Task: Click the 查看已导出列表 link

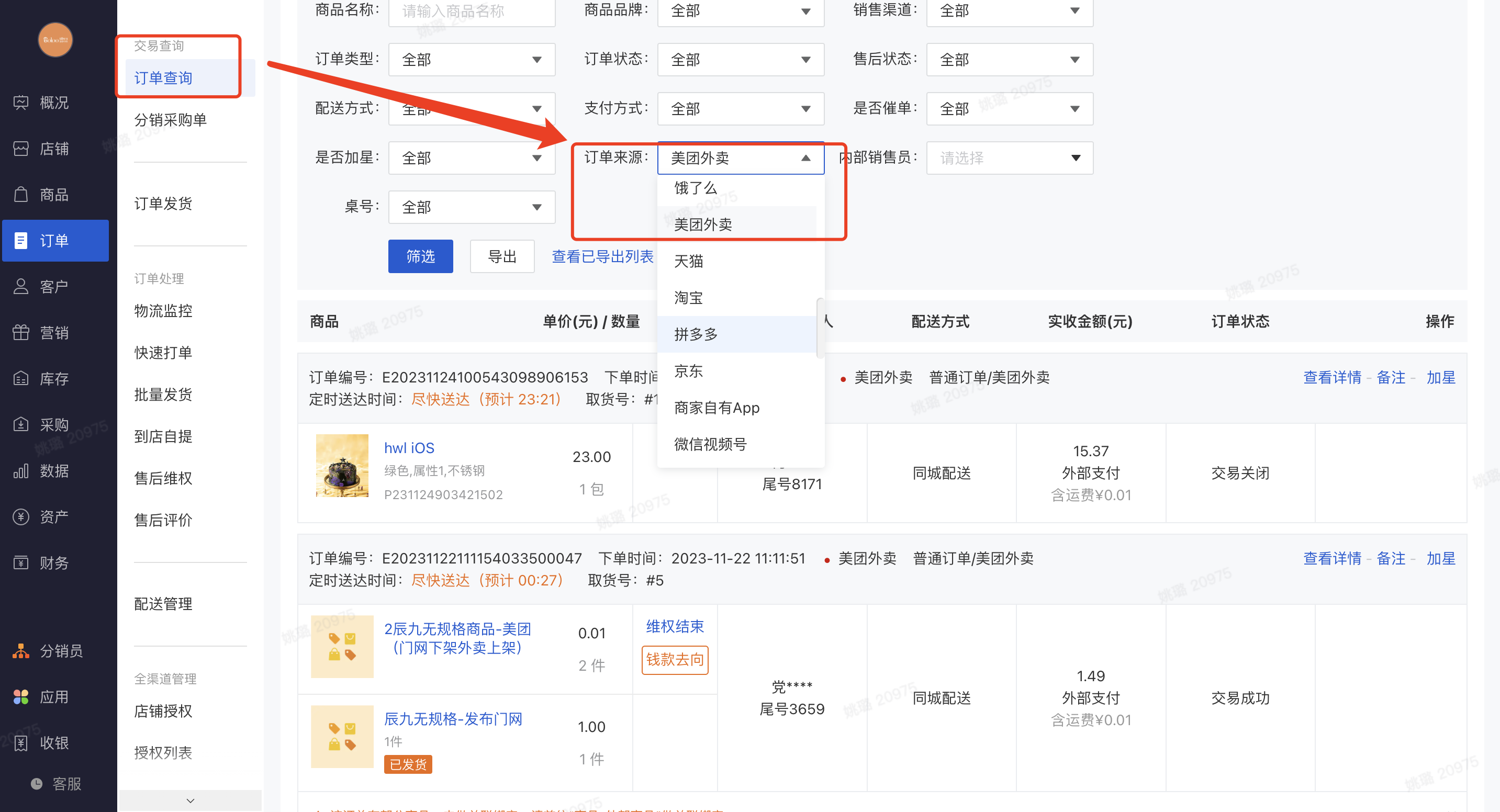Action: pos(602,256)
